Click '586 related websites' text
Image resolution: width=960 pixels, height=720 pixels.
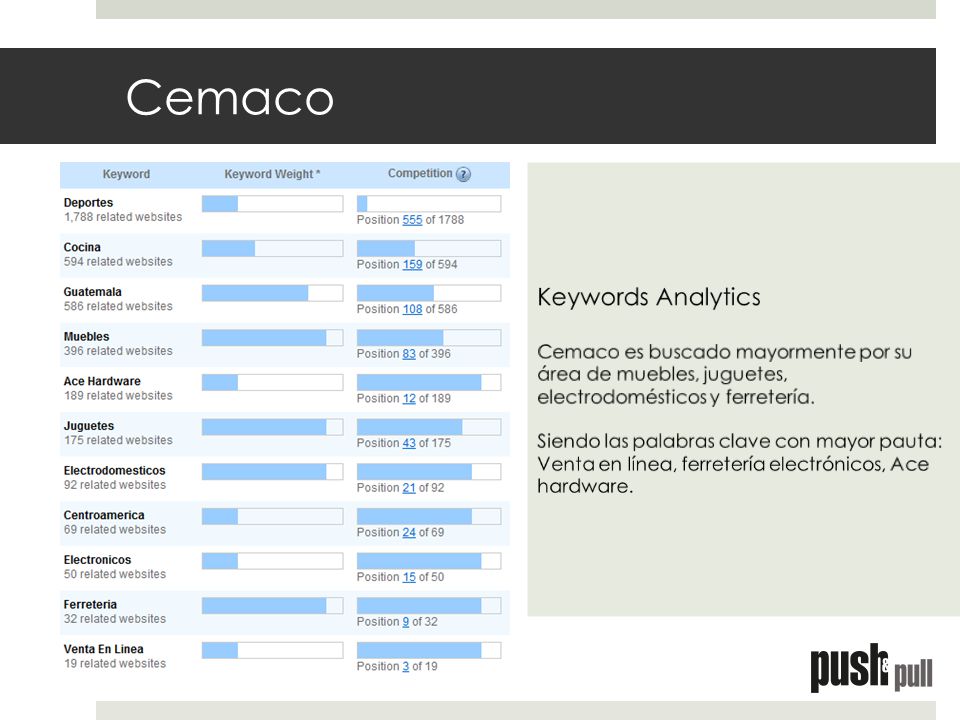[118, 307]
